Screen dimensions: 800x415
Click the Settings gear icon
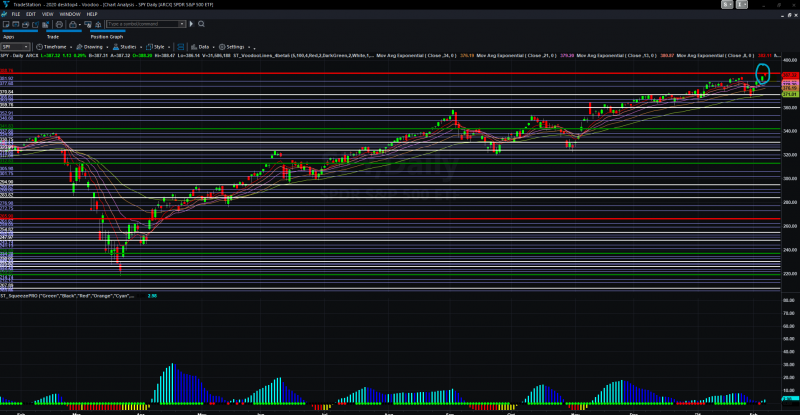pyautogui.click(x=222, y=47)
